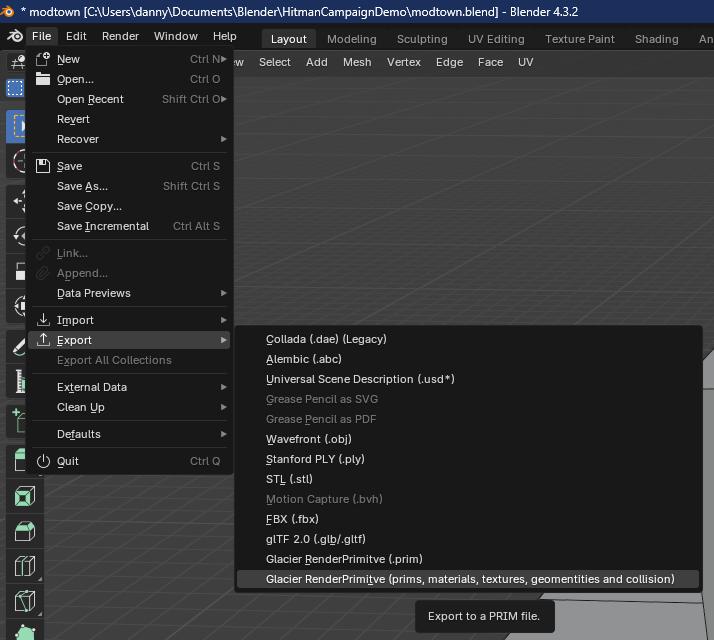Image resolution: width=714 pixels, height=640 pixels.
Task: Open the Edit menu
Action: coord(76,36)
